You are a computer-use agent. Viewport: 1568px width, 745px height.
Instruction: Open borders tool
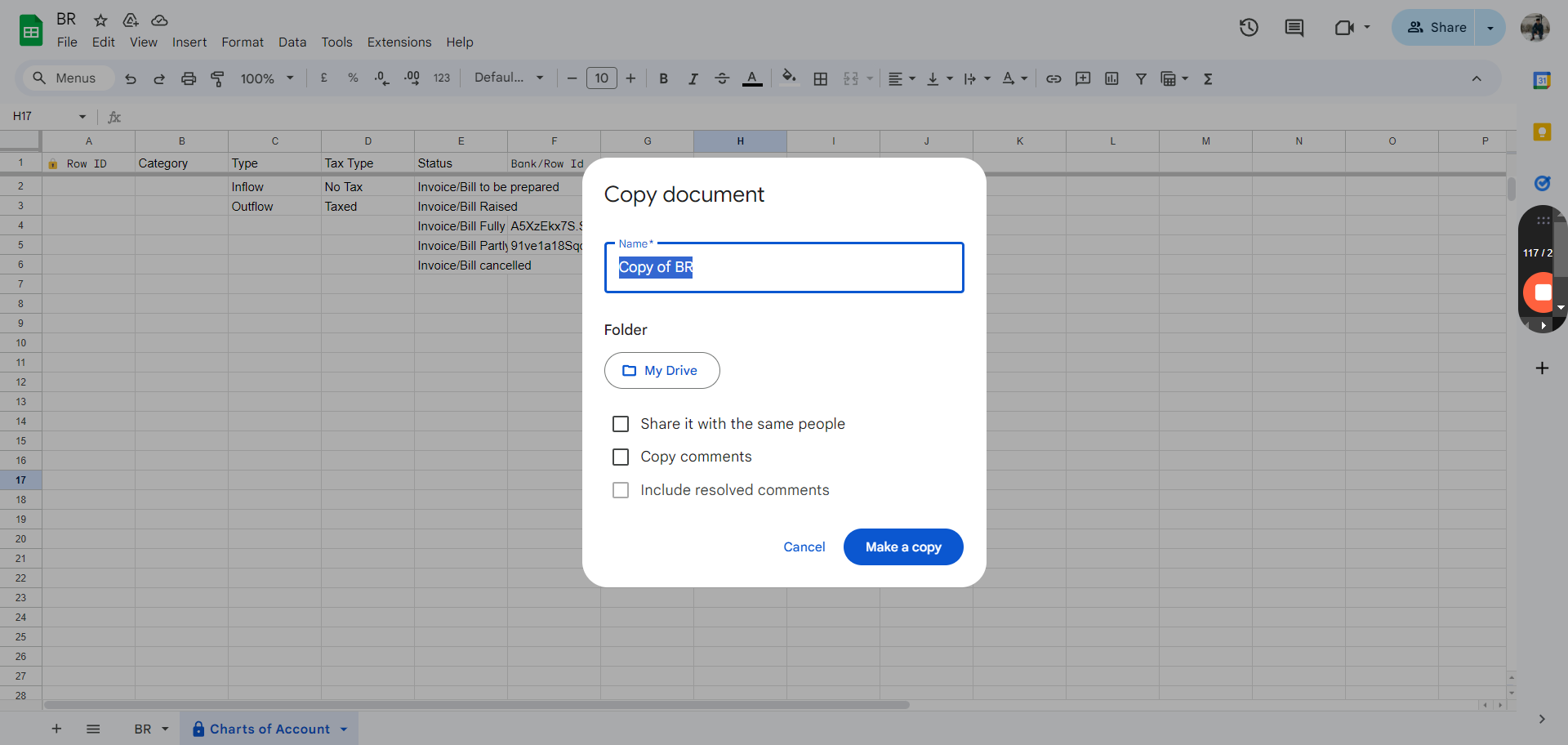[x=821, y=78]
